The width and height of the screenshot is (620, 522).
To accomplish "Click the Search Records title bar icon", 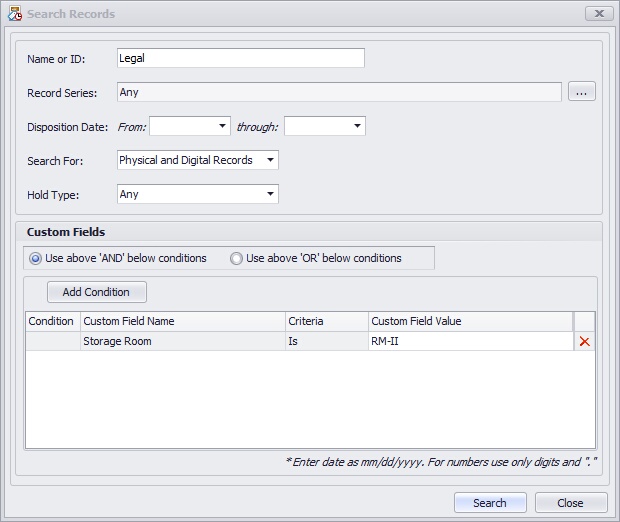I will 14,14.
